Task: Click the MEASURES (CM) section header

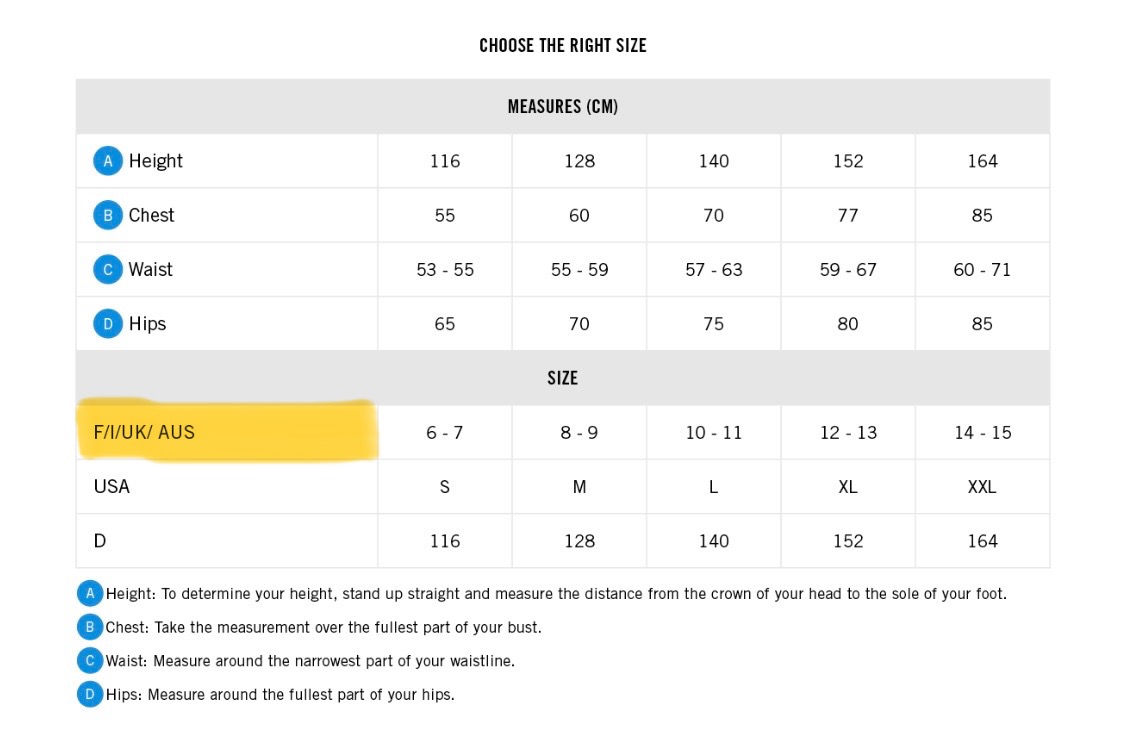Action: coord(562,106)
